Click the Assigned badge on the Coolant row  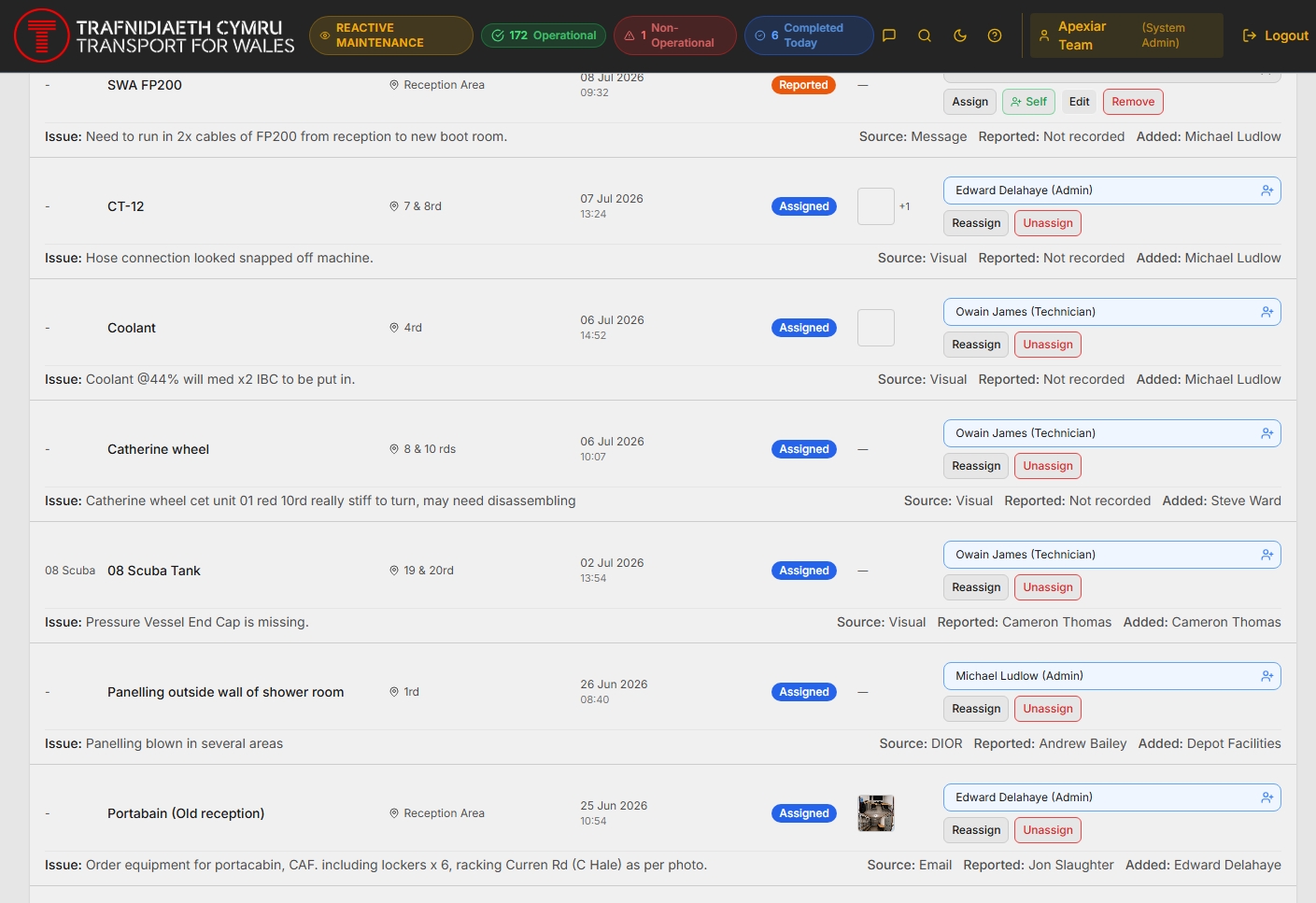804,328
